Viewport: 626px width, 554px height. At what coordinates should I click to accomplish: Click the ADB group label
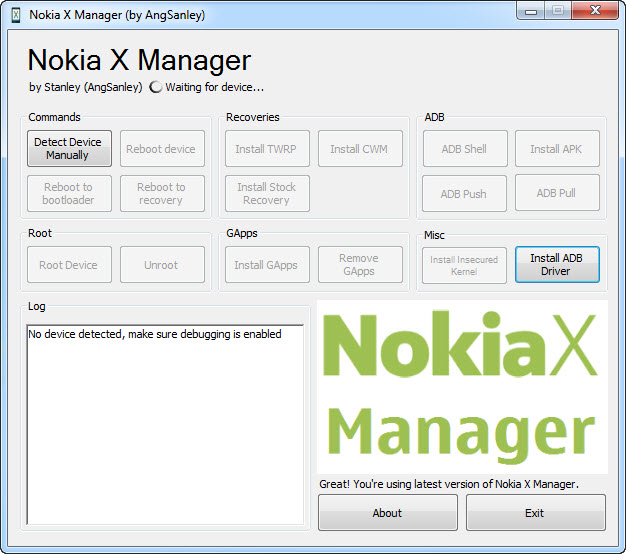click(x=434, y=117)
